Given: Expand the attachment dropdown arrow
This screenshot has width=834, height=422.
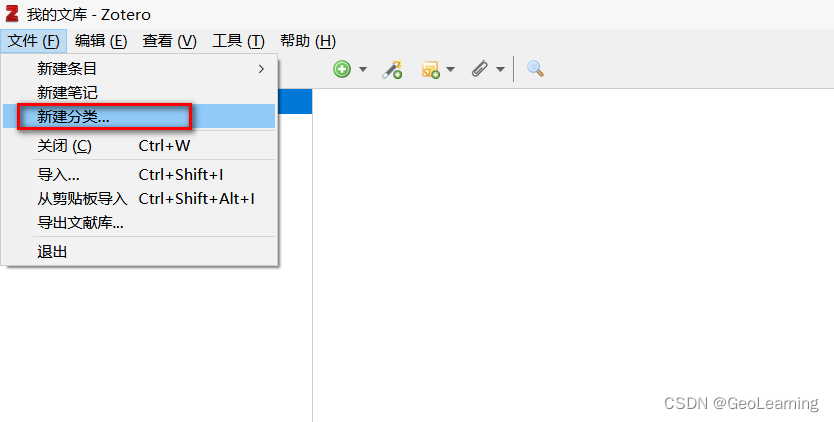Looking at the screenshot, I should [500, 69].
